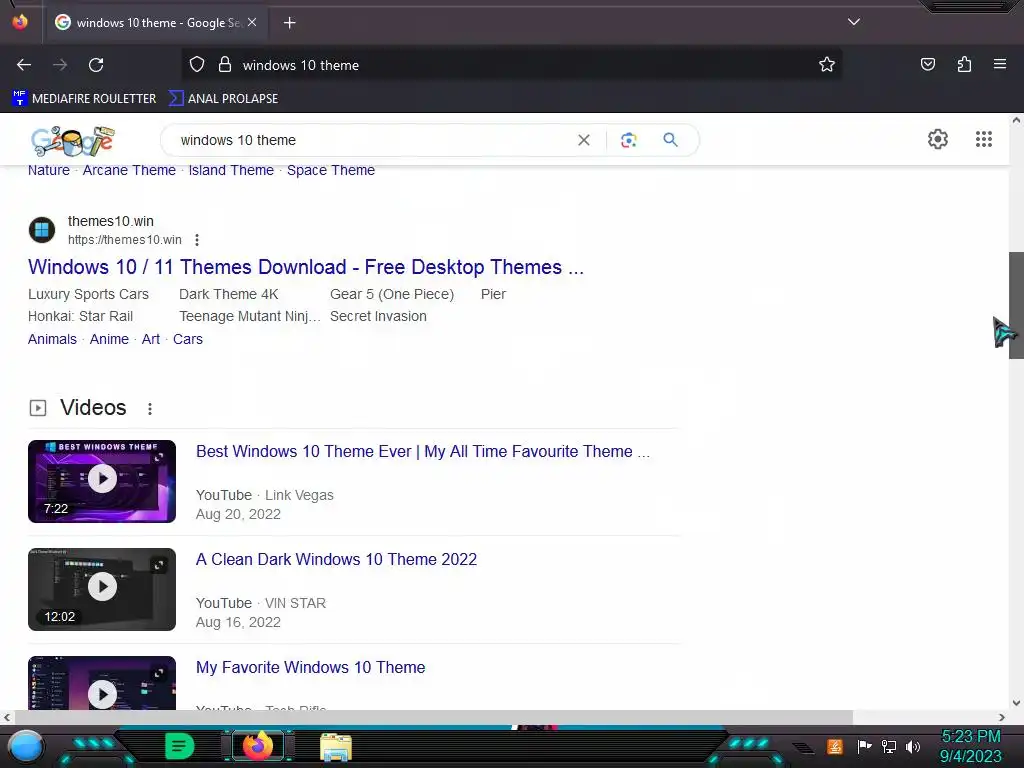This screenshot has width=1024, height=768.
Task: Open the Art sitelink
Action: (x=151, y=339)
